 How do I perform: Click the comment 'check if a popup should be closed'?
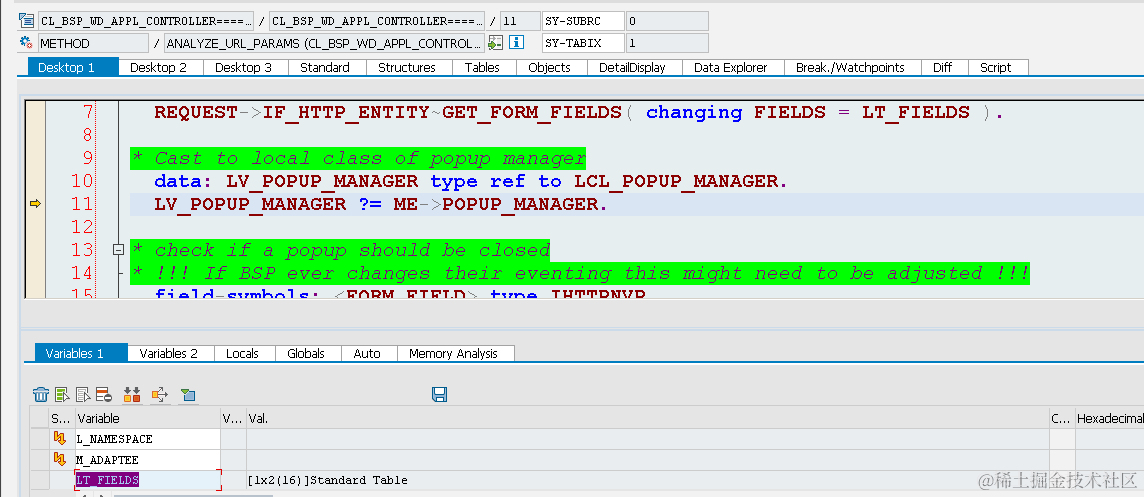[x=340, y=250]
